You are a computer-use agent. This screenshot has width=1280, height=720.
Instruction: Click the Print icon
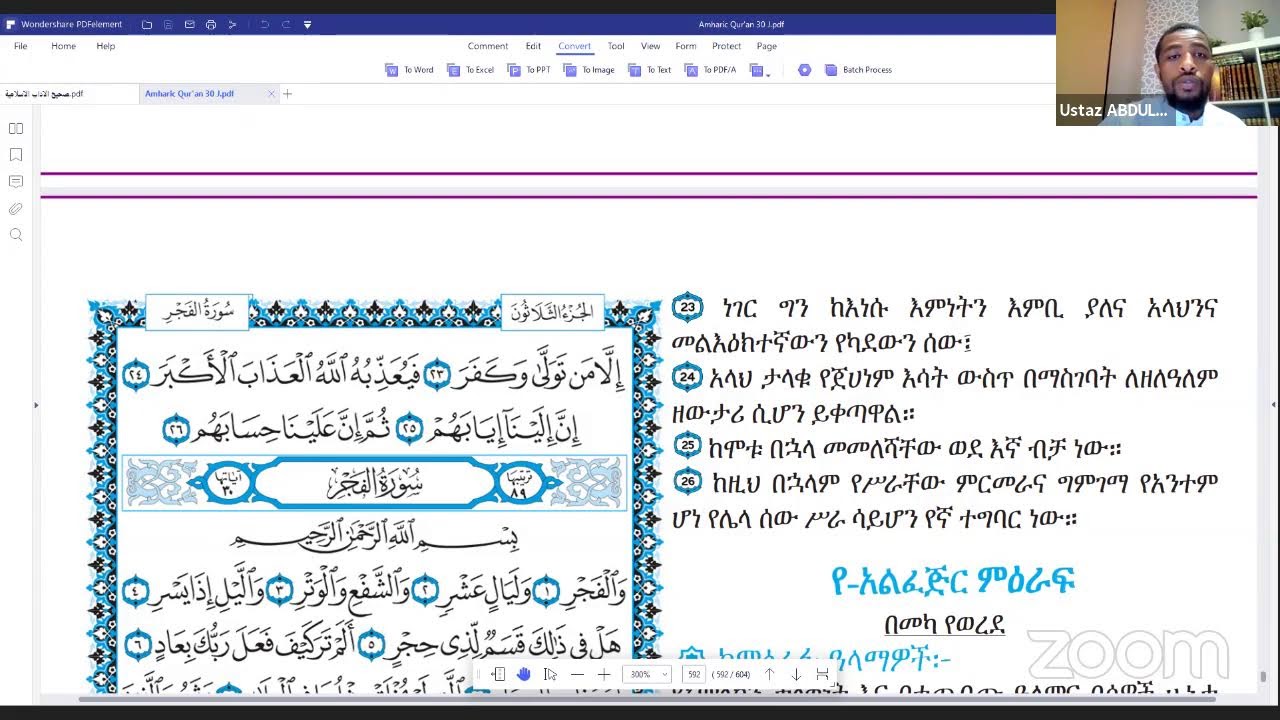click(211, 24)
